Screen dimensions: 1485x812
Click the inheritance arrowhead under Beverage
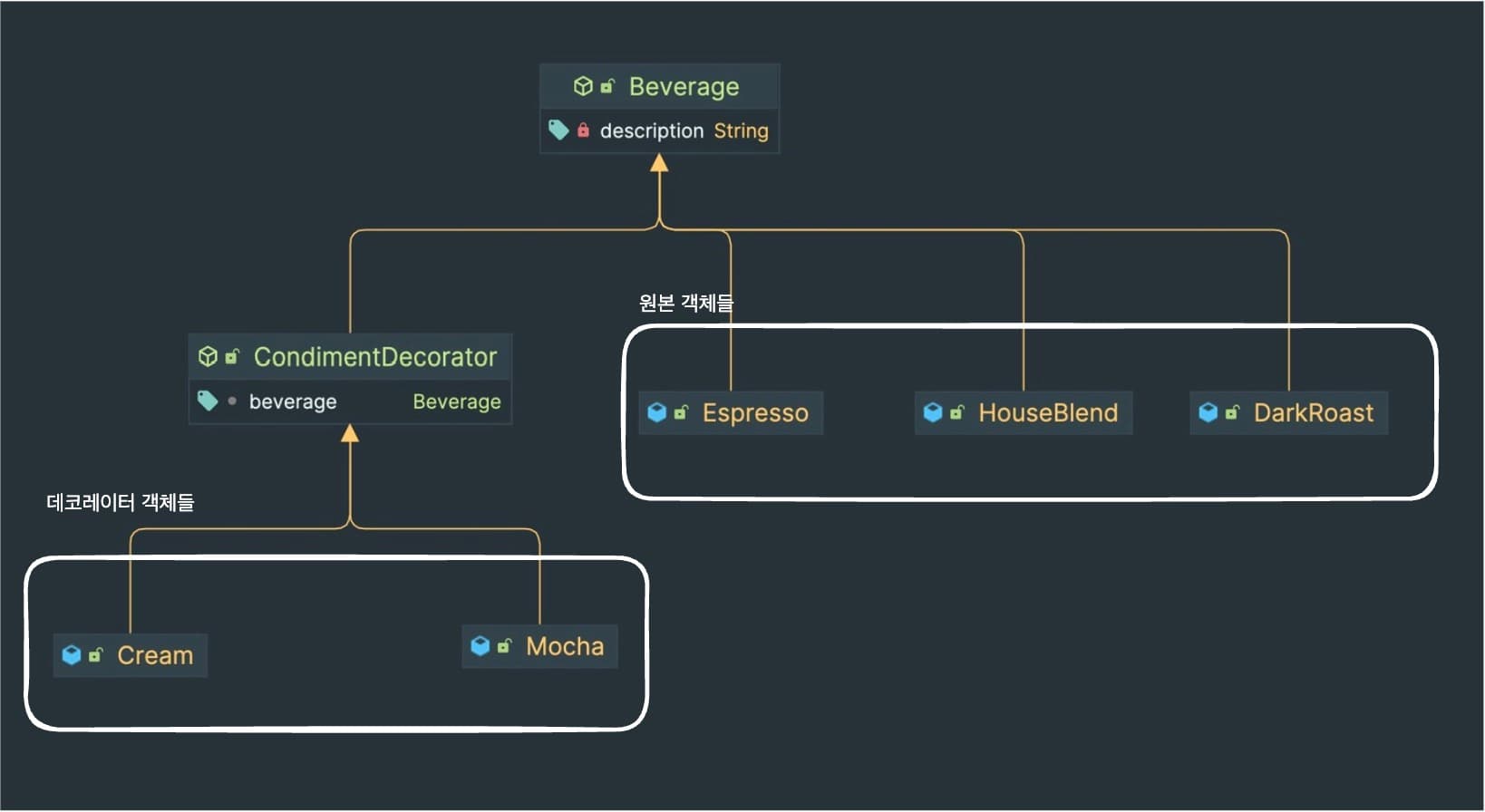click(659, 163)
